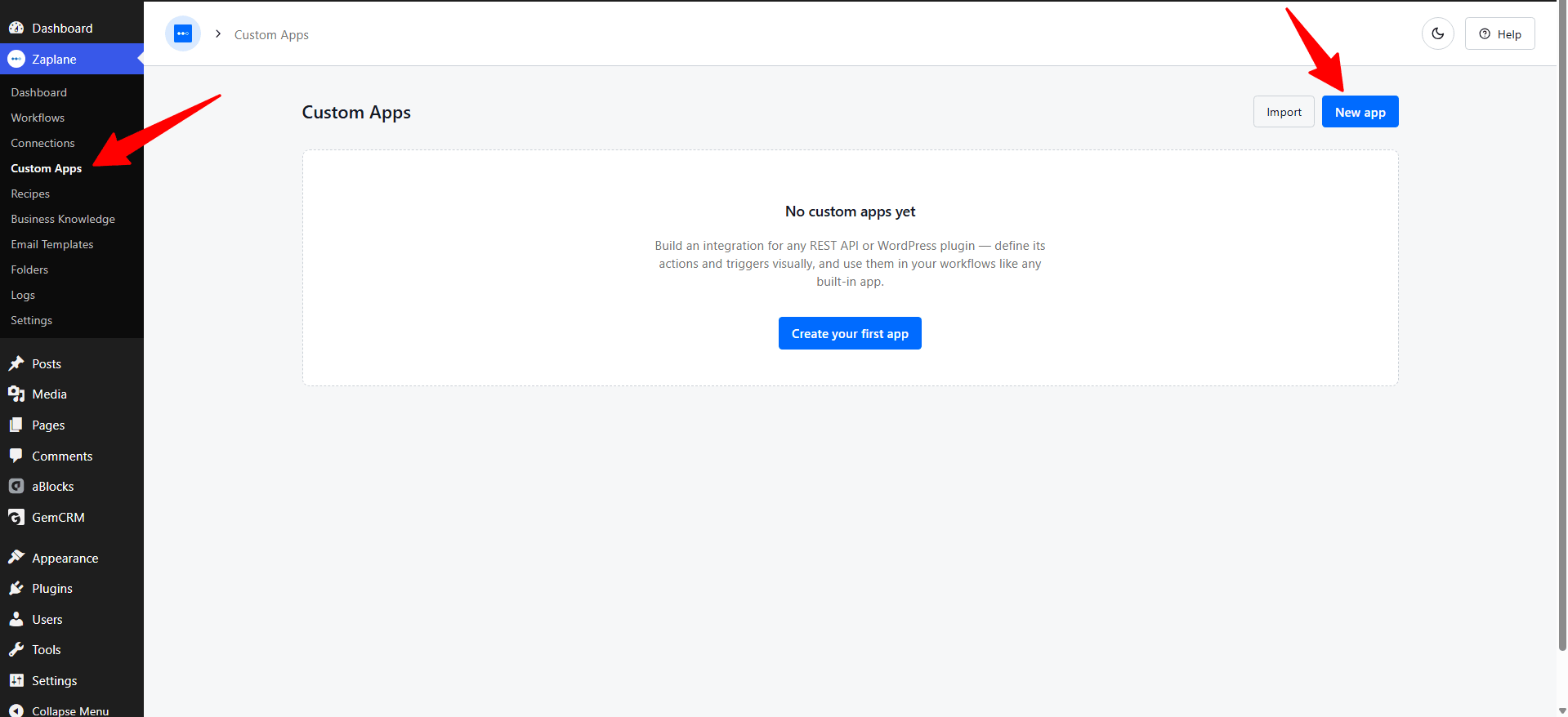The height and width of the screenshot is (717, 1568).
Task: Open Business Knowledge page
Action: [63, 219]
